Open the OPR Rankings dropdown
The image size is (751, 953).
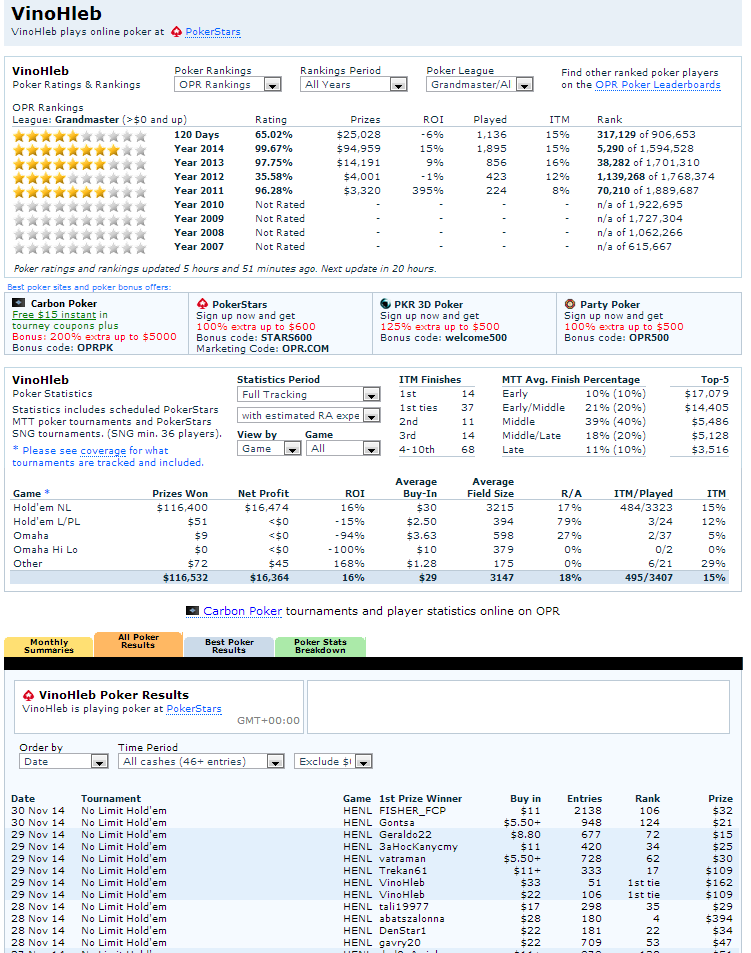228,84
